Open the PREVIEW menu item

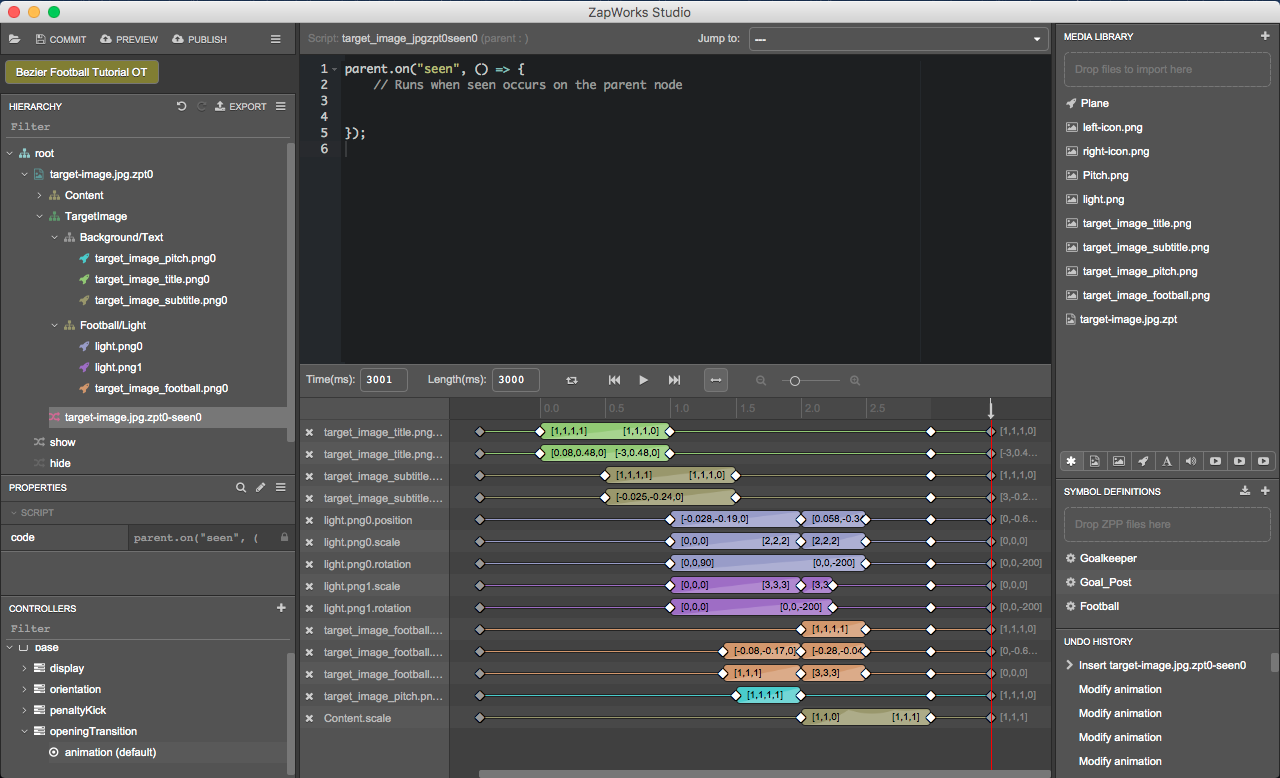(128, 39)
